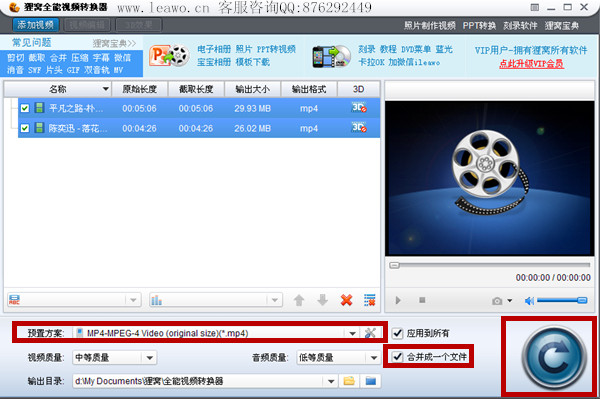Select 29.93 MB output size cell
This screenshot has width=600, height=399.
[253, 108]
